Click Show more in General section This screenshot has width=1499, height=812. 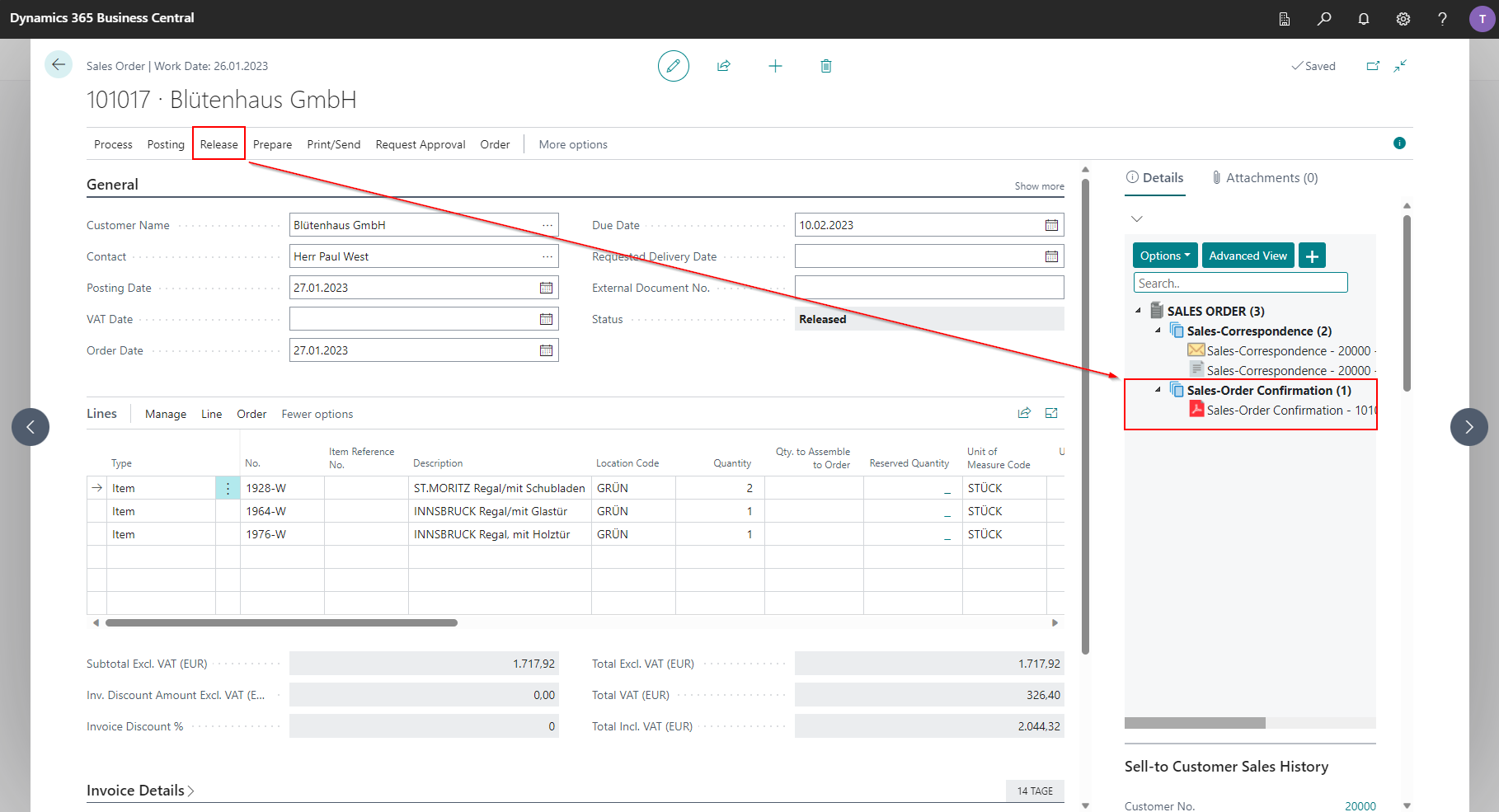click(x=1039, y=186)
